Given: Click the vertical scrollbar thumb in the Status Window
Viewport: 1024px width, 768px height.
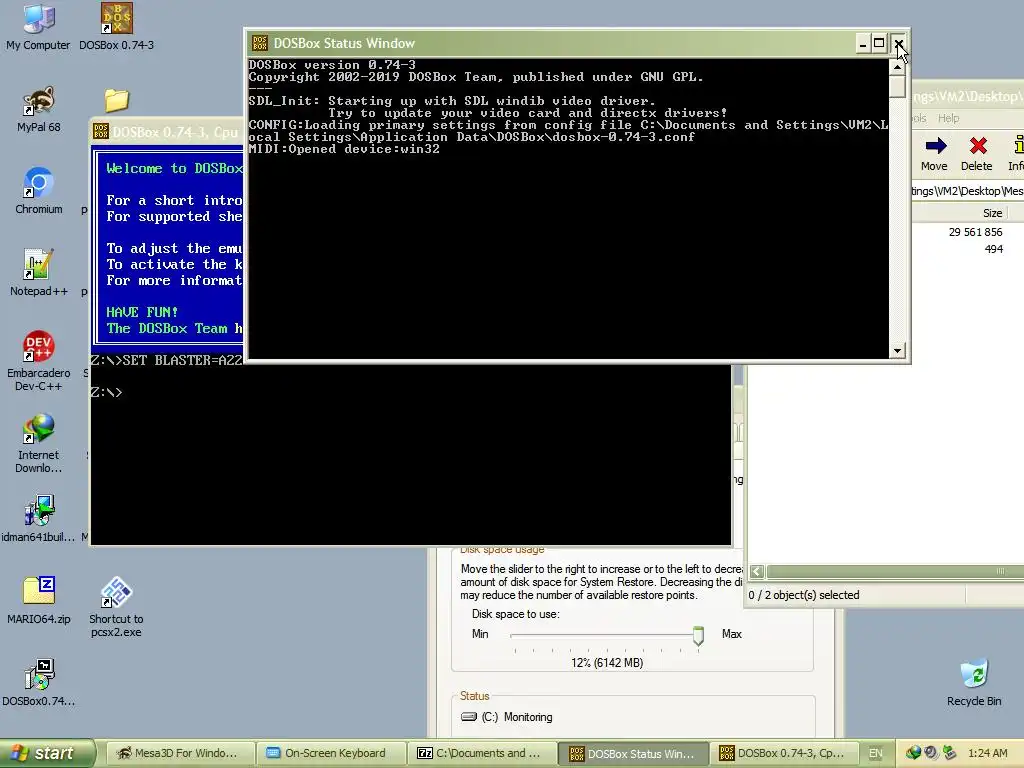Looking at the screenshot, I should [x=897, y=86].
